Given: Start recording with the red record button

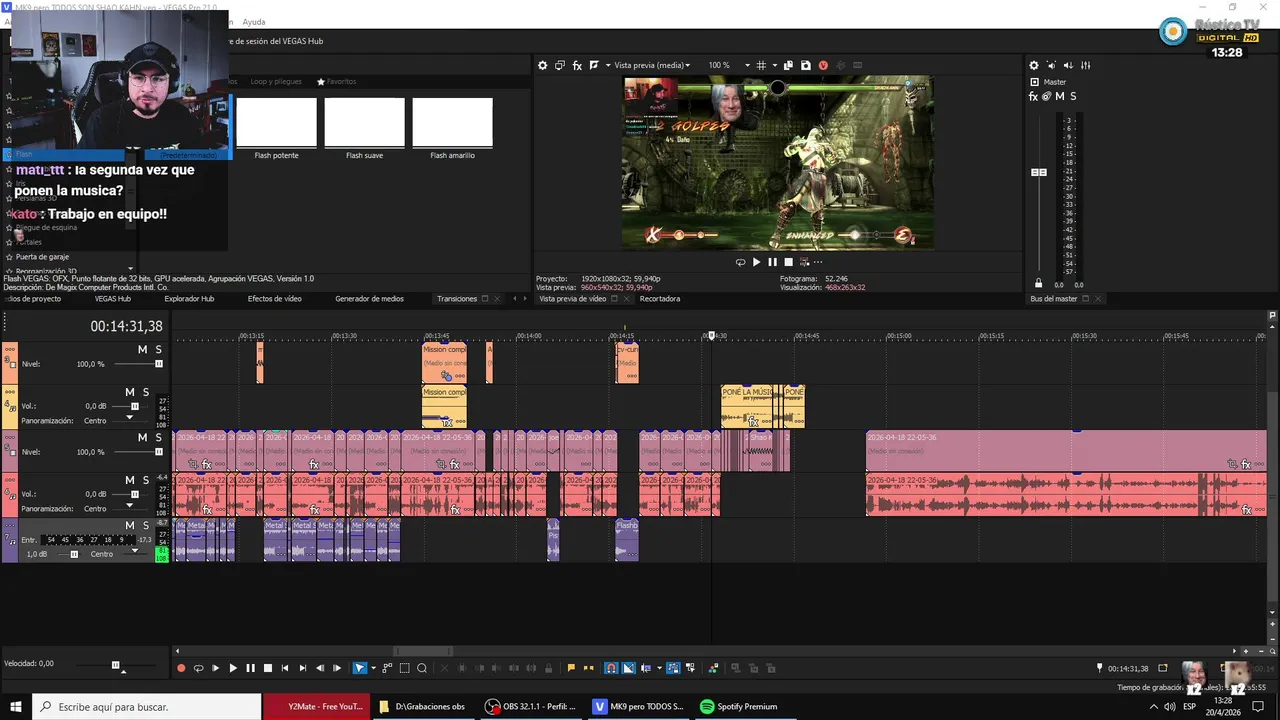Looking at the screenshot, I should [181, 668].
